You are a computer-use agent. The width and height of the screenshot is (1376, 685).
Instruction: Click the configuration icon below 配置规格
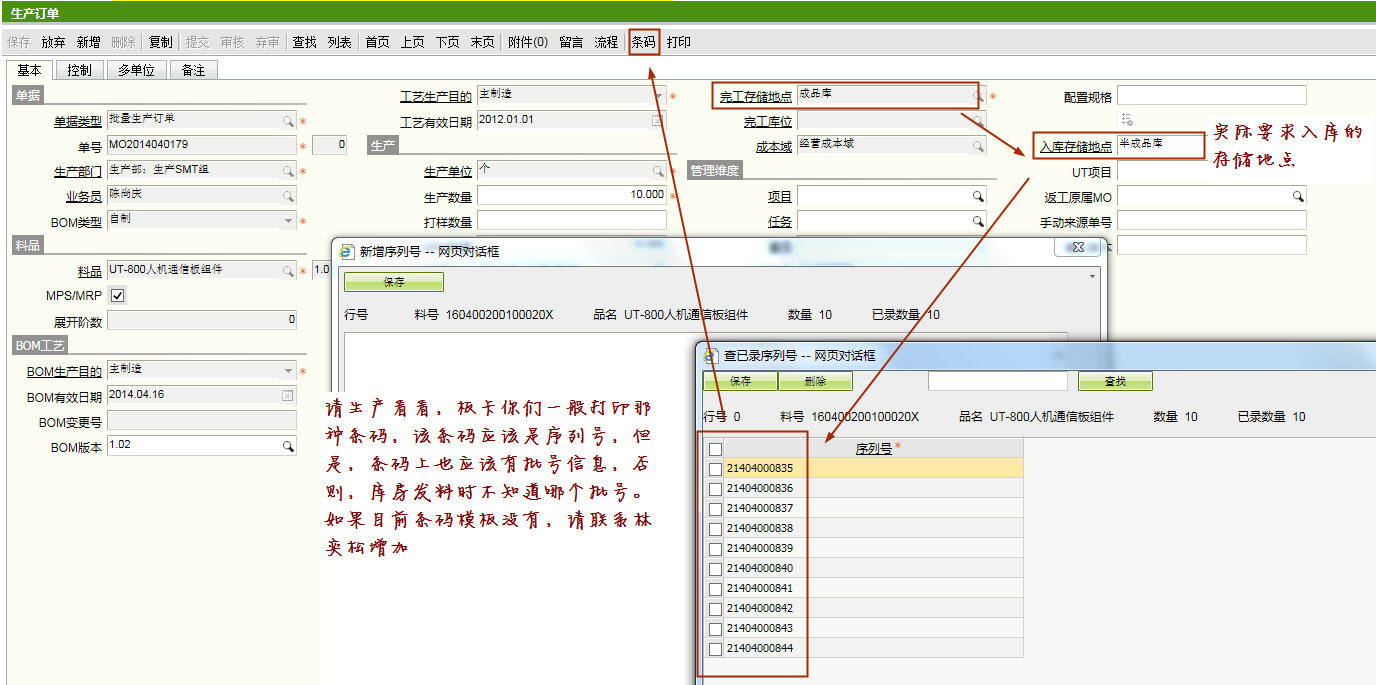point(1127,120)
